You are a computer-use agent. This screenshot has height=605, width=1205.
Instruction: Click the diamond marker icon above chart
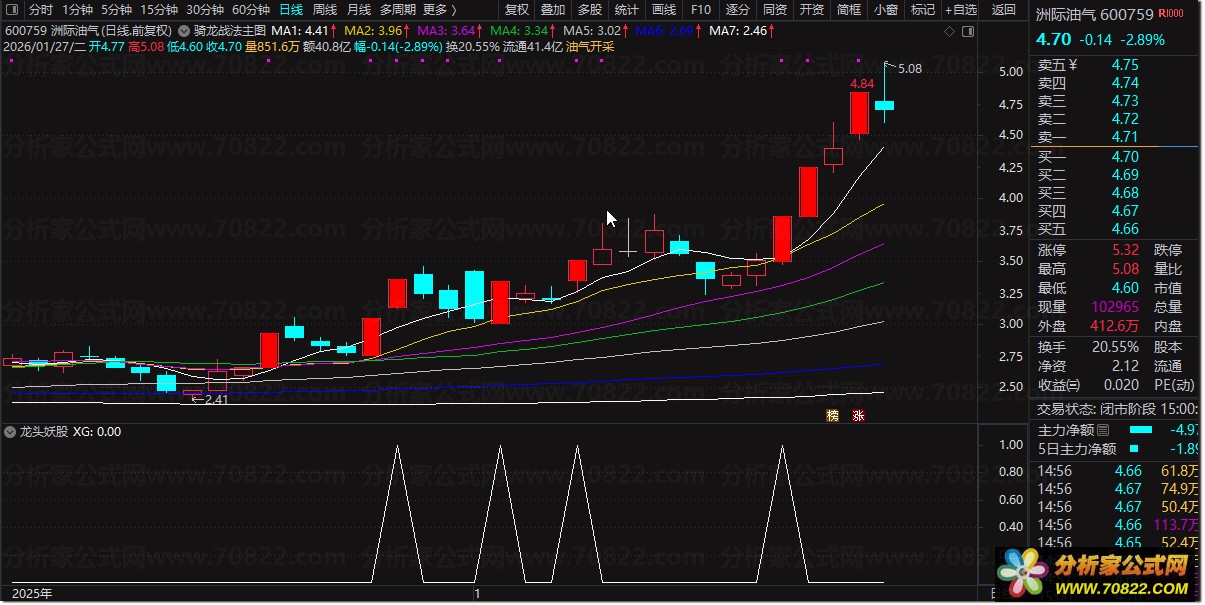[x=949, y=31]
